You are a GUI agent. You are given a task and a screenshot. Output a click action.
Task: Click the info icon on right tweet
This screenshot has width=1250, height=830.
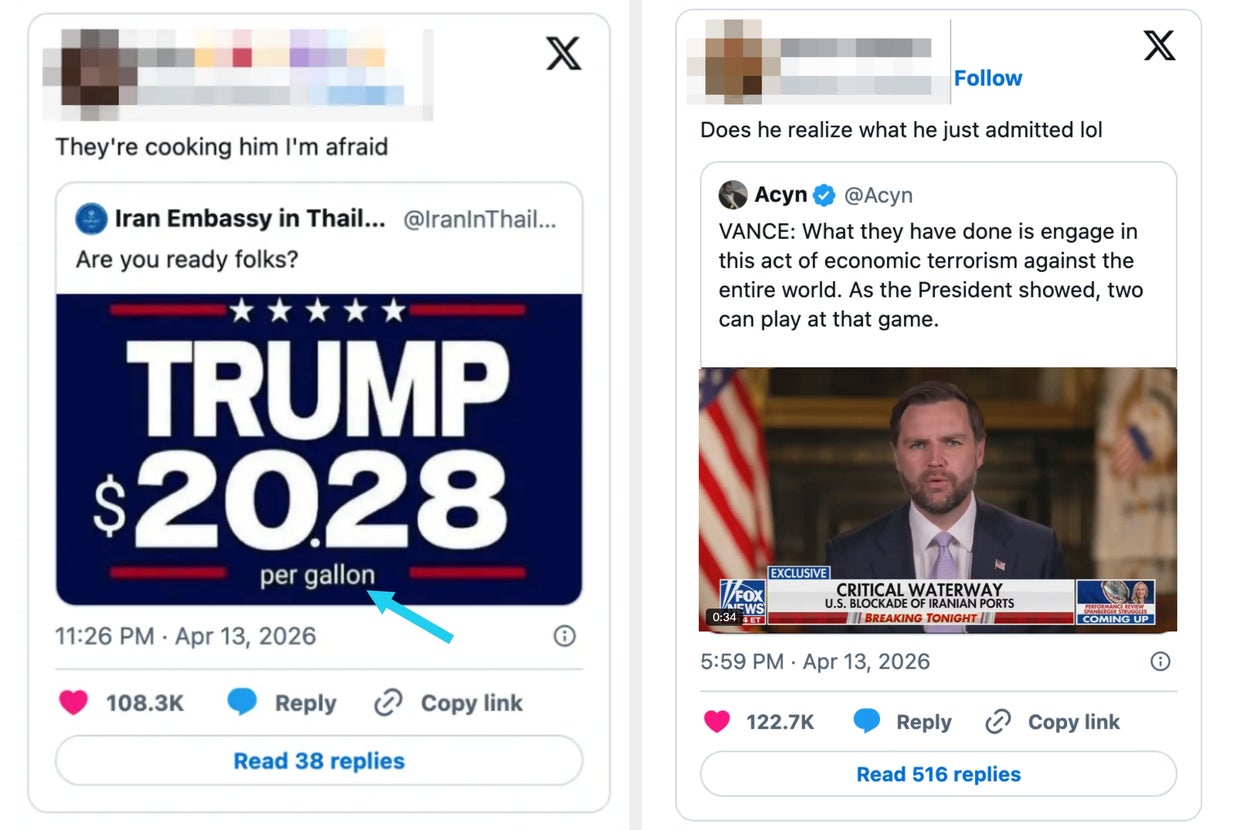click(1160, 661)
